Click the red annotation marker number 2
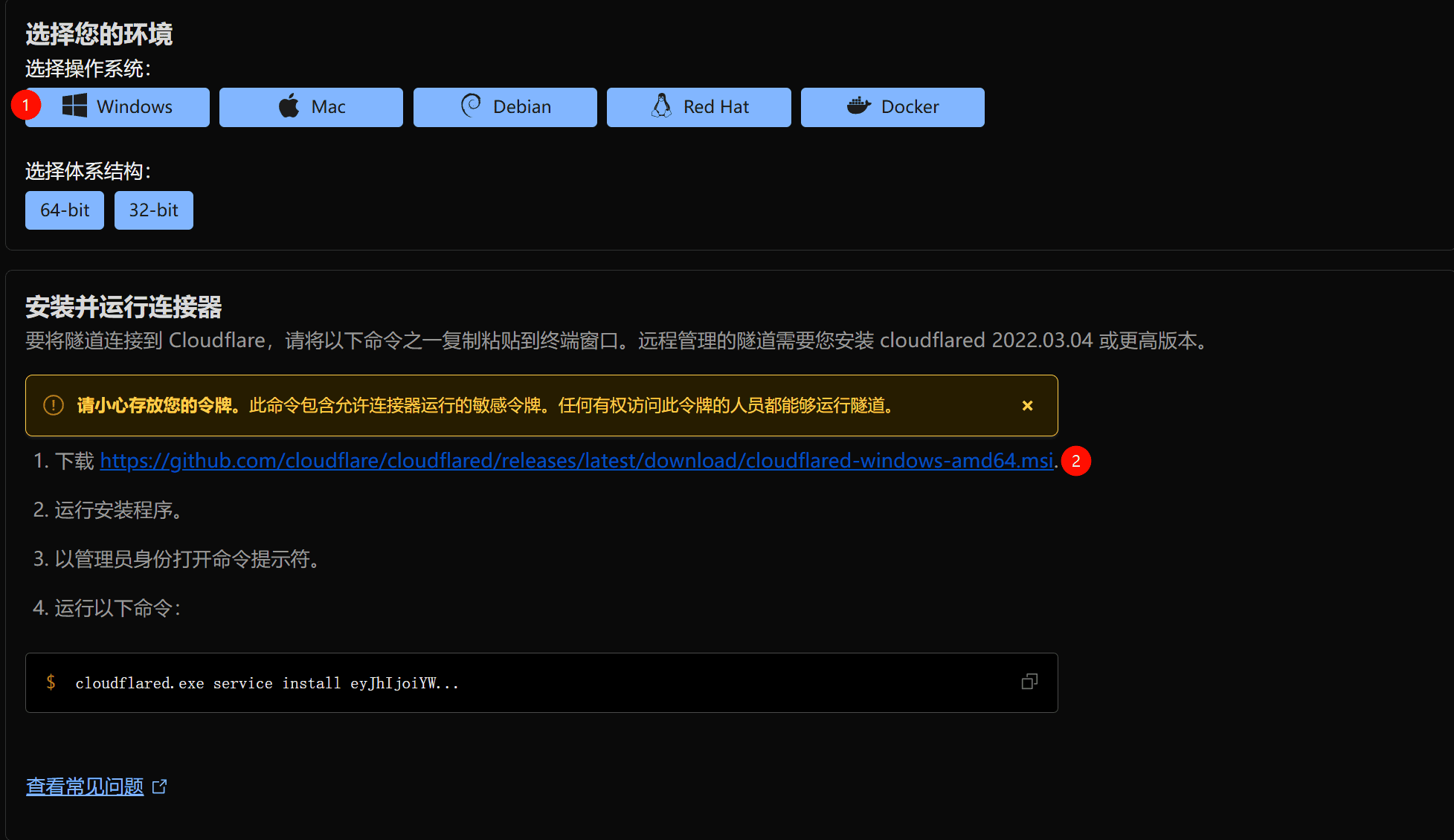Viewport: 1454px width, 840px height. [1075, 461]
